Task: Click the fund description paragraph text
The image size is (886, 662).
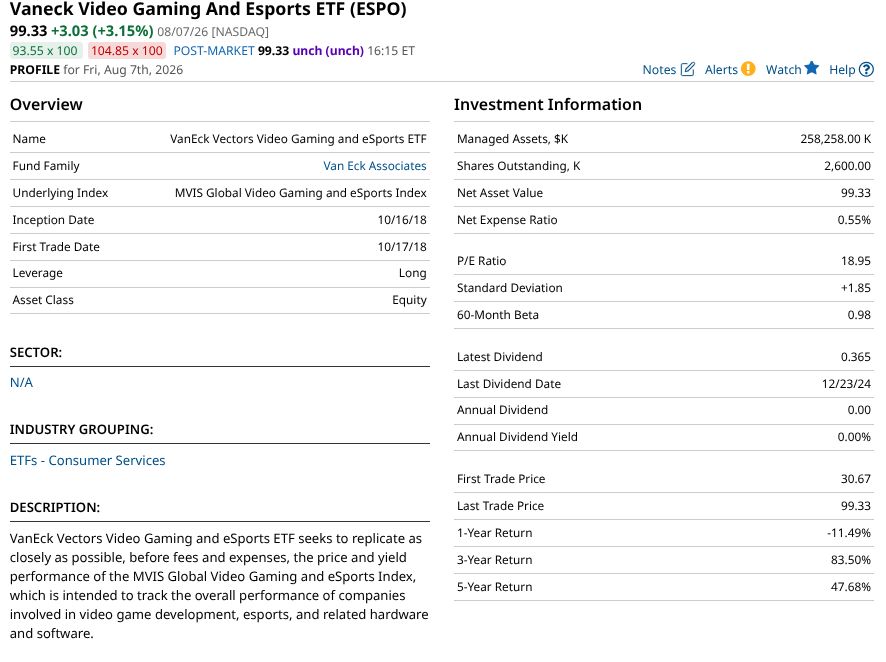Action: (219, 586)
